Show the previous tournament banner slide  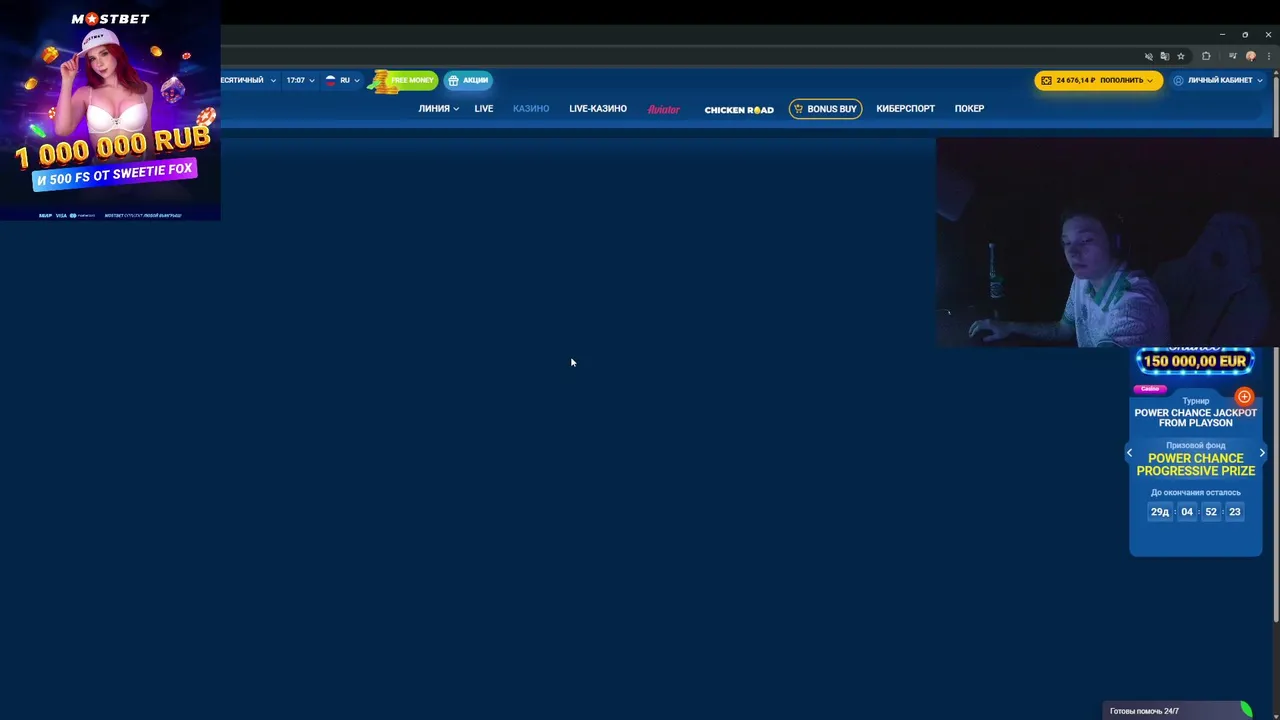(x=1130, y=453)
